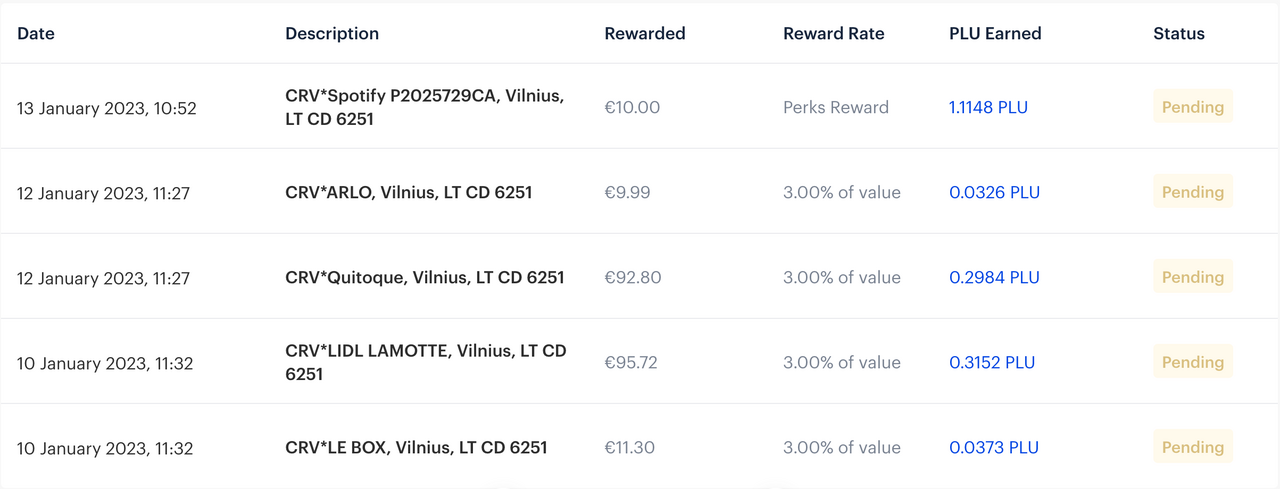Image resolution: width=1280 pixels, height=489 pixels.
Task: Click Pending badge on LE BOX row
Action: click(x=1193, y=447)
